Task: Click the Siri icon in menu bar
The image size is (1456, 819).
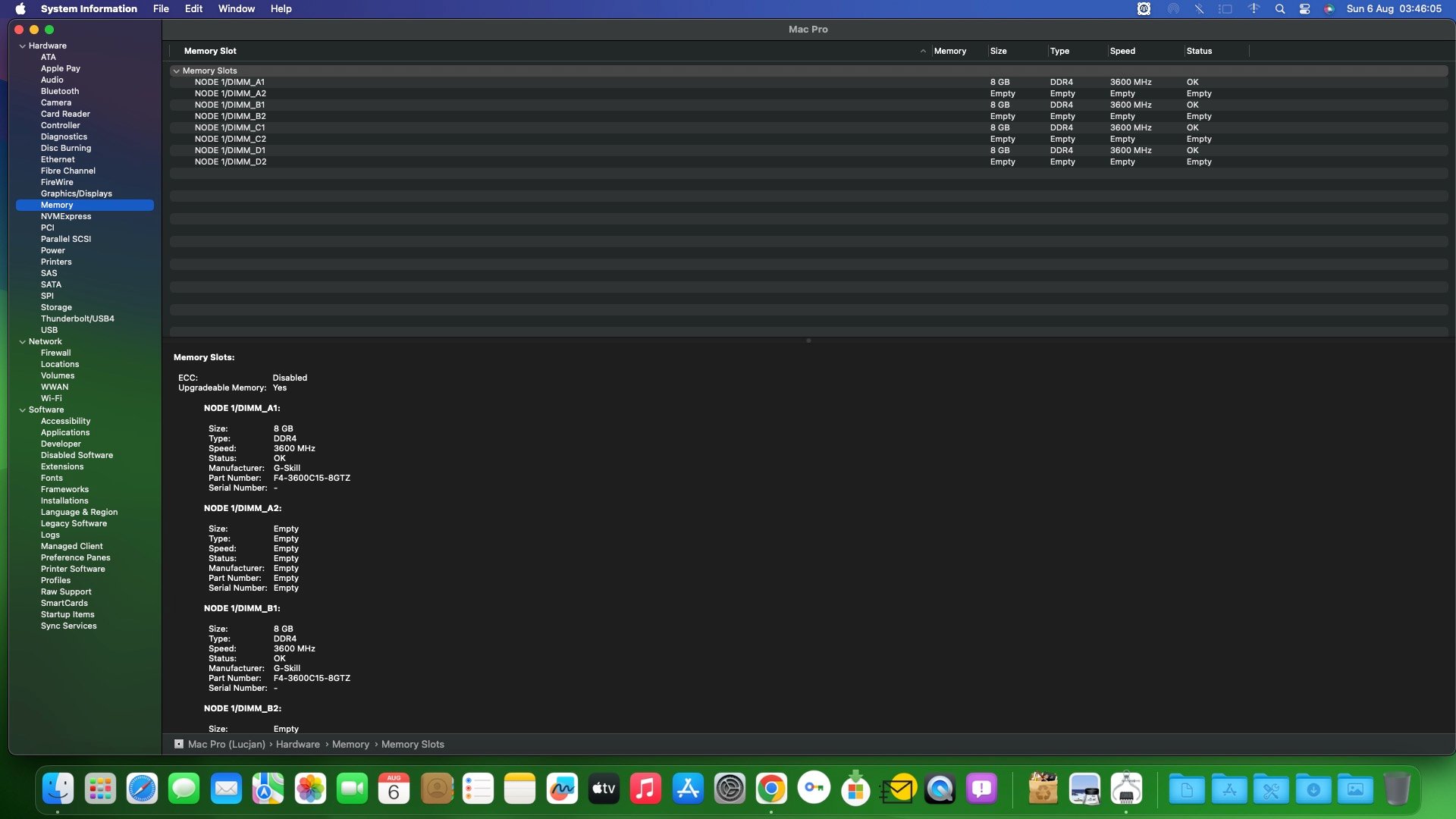Action: click(x=1329, y=9)
